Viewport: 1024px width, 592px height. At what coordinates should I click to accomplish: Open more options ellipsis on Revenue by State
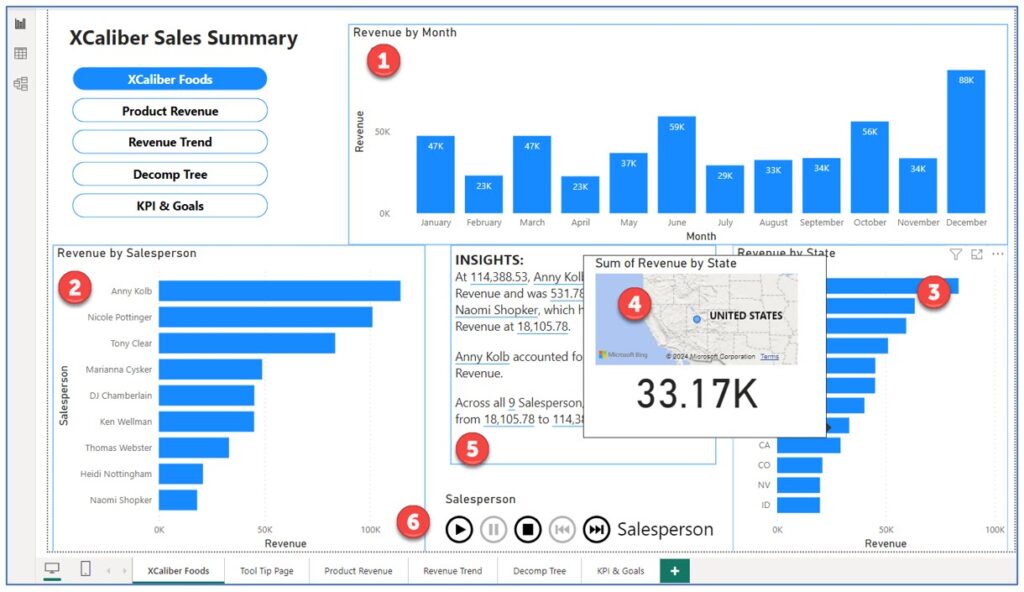click(998, 254)
